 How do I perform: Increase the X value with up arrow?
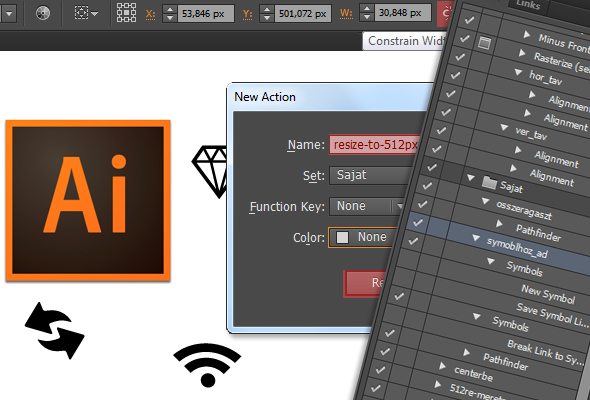tap(170, 9)
